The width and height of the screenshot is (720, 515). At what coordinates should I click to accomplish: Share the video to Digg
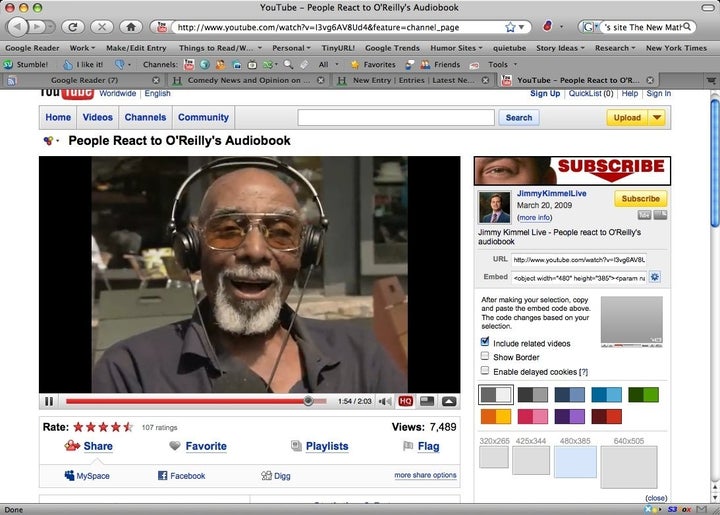point(276,476)
